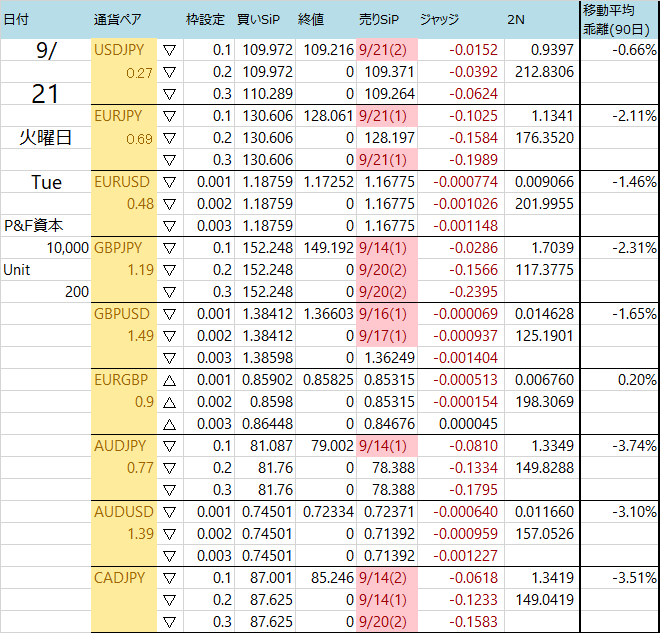Click the closing value 0.85825

point(328,380)
